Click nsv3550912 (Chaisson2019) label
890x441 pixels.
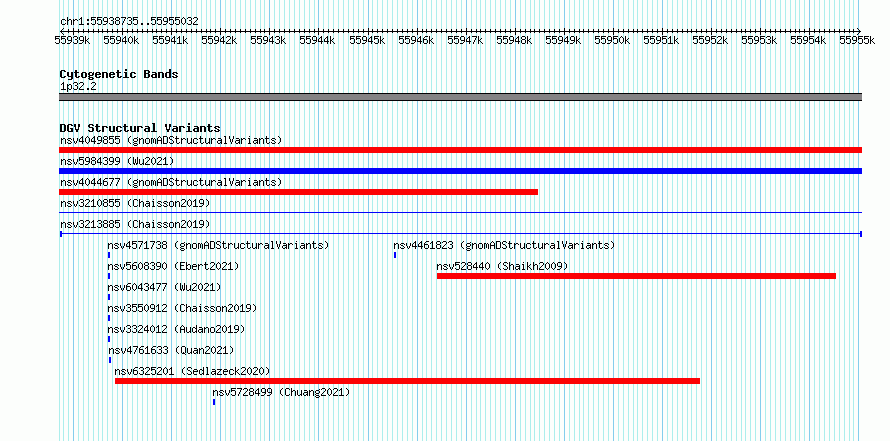[x=183, y=308]
